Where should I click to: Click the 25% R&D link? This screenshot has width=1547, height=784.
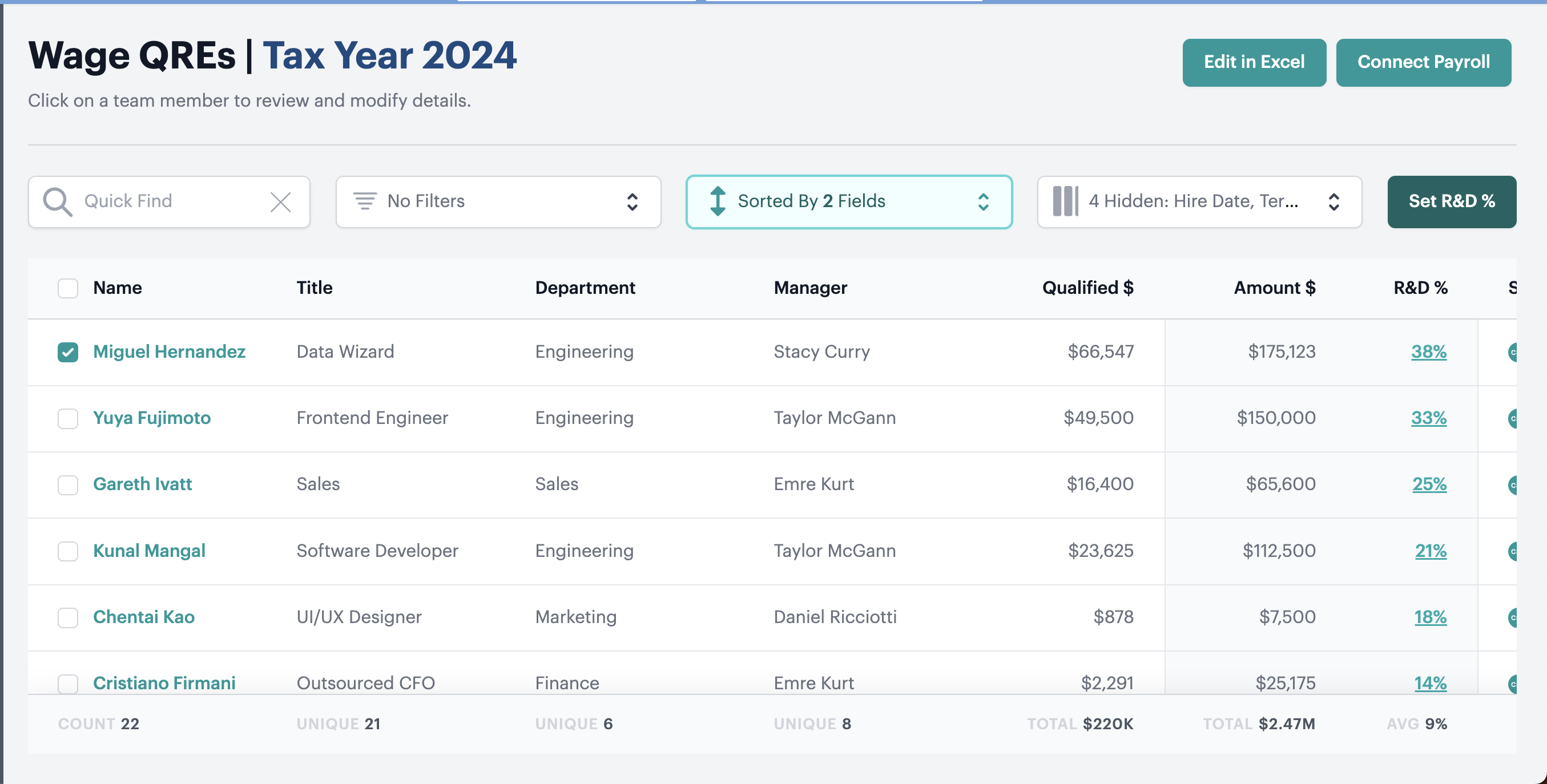pos(1429,484)
